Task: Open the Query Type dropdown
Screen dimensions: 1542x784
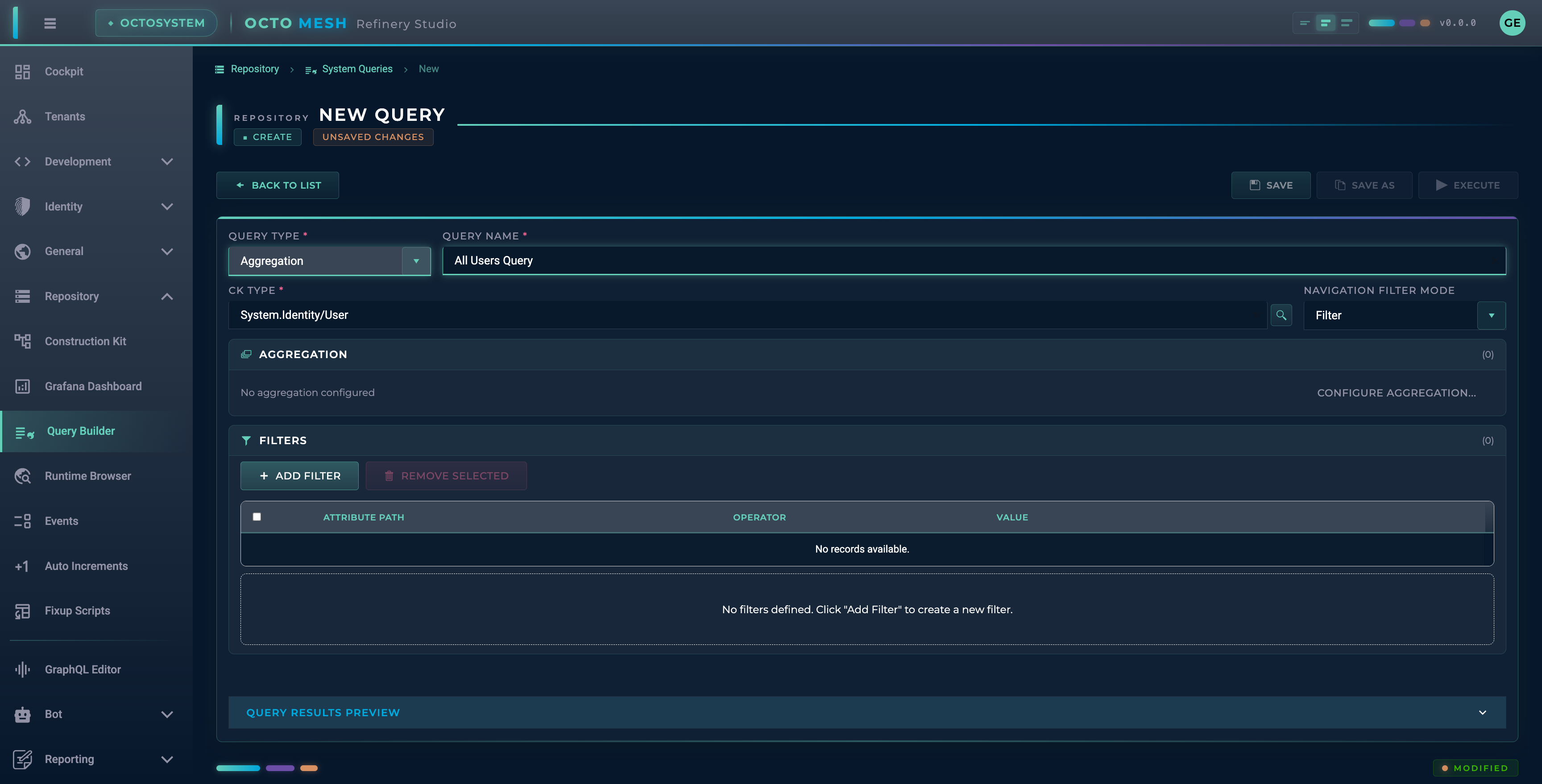Action: click(x=416, y=261)
